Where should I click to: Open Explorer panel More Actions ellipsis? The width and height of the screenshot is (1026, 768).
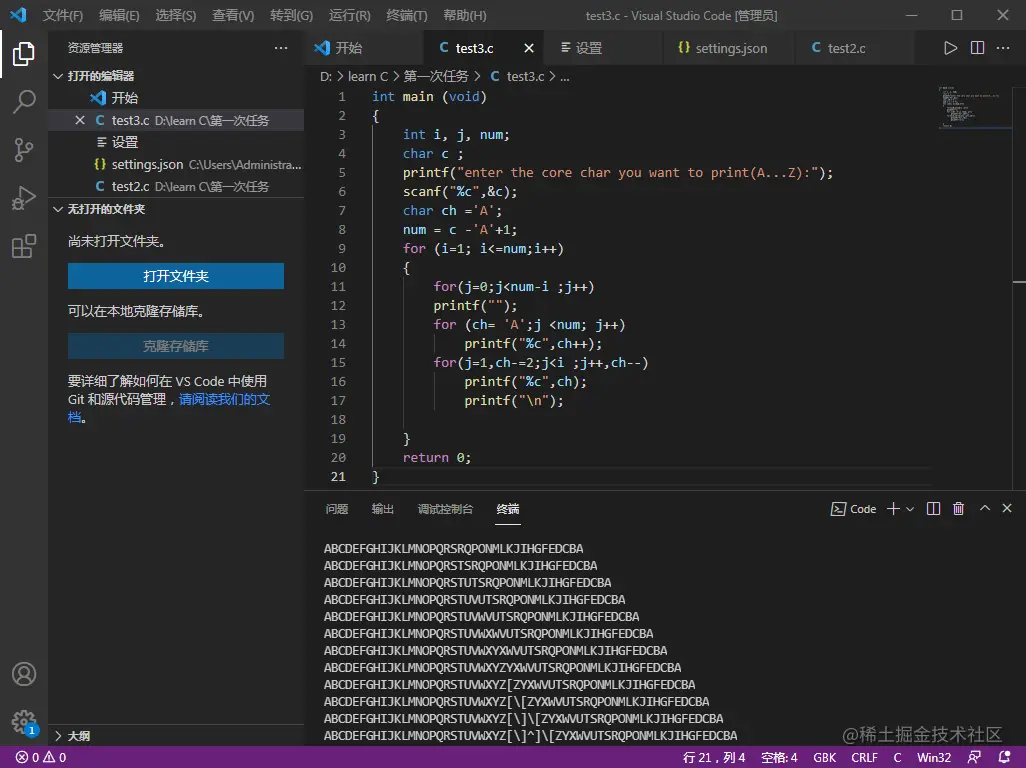tap(281, 48)
